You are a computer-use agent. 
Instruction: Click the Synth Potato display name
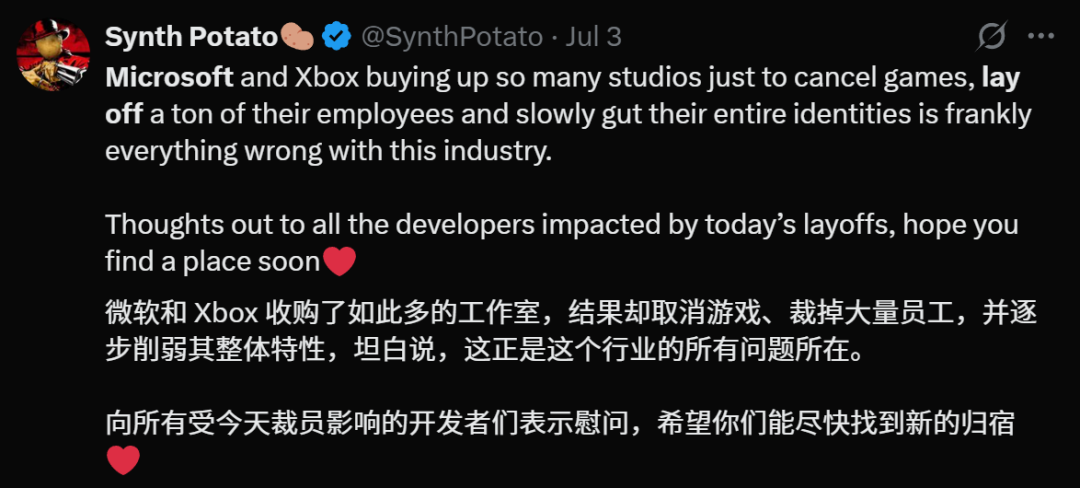(x=191, y=37)
